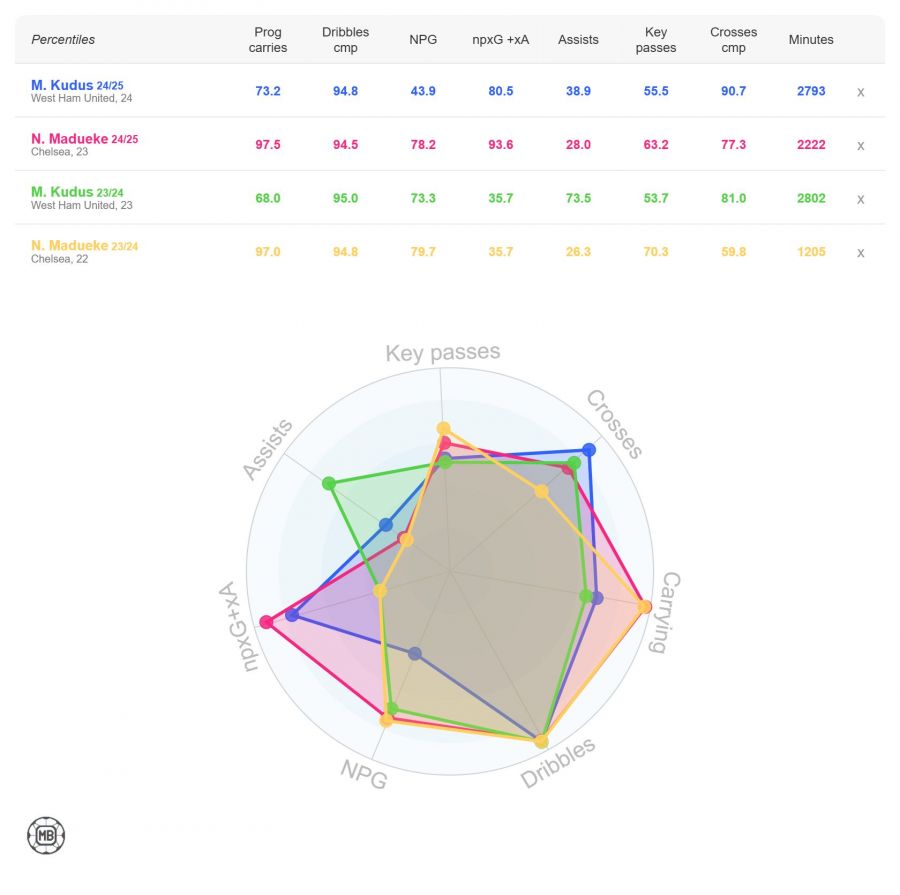900x895 pixels.
Task: Open M. Kudus 23/24 player name
Action: click(x=62, y=192)
